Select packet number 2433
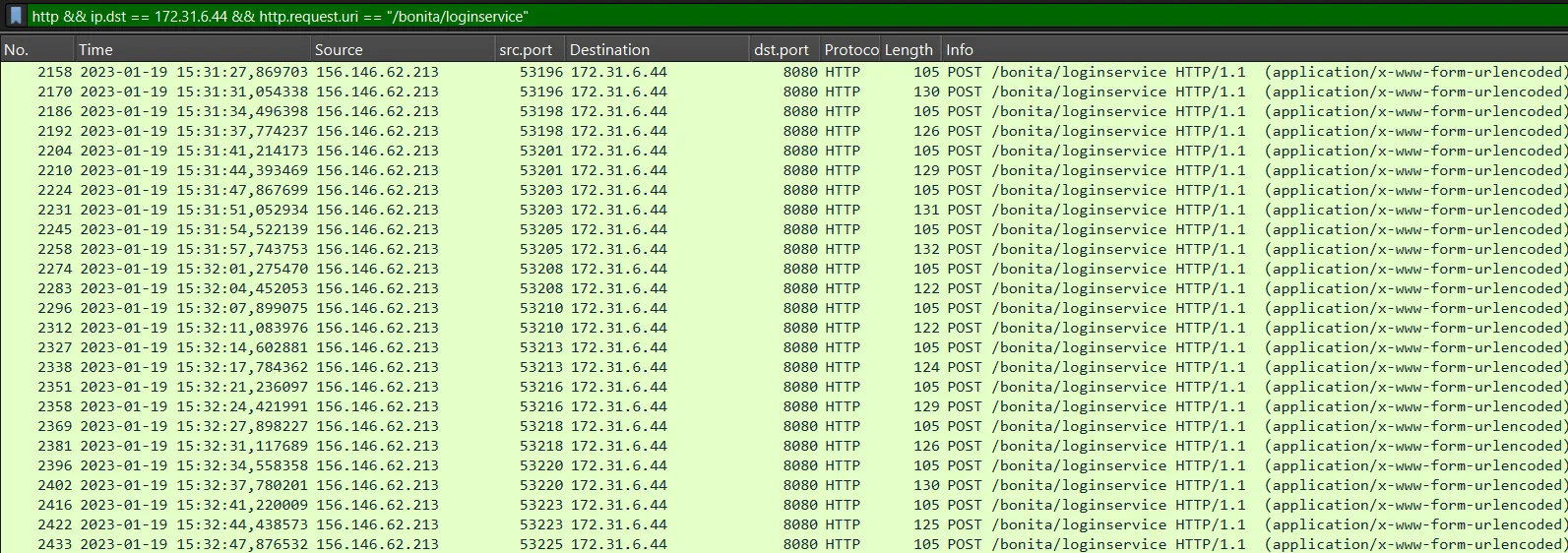Image resolution: width=1568 pixels, height=553 pixels. 784,543
